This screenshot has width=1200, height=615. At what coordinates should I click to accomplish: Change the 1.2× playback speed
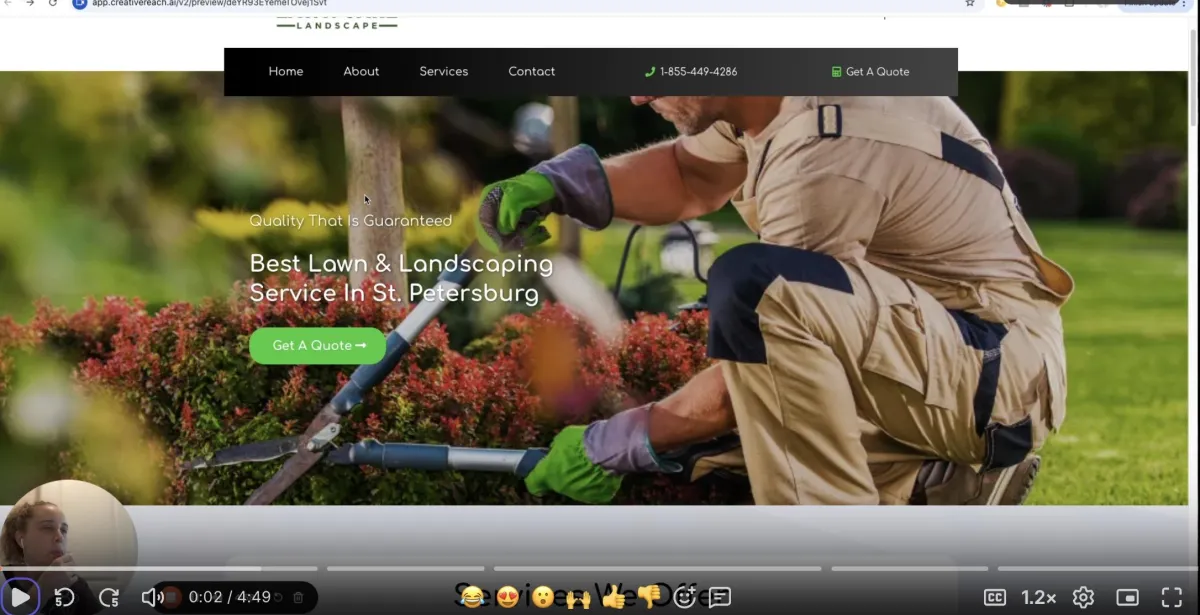(x=1039, y=598)
